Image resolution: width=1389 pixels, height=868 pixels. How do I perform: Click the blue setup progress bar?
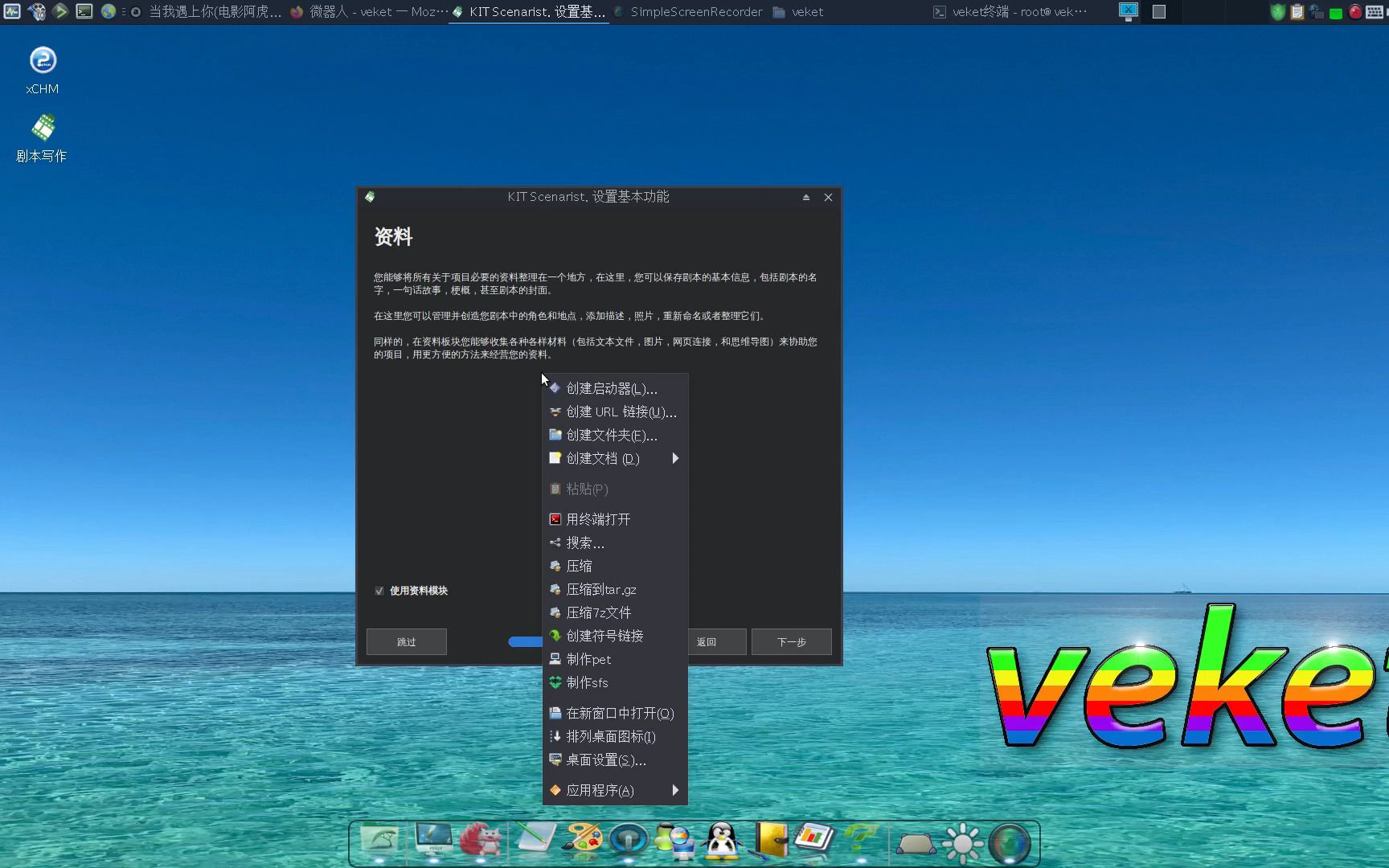pos(526,641)
